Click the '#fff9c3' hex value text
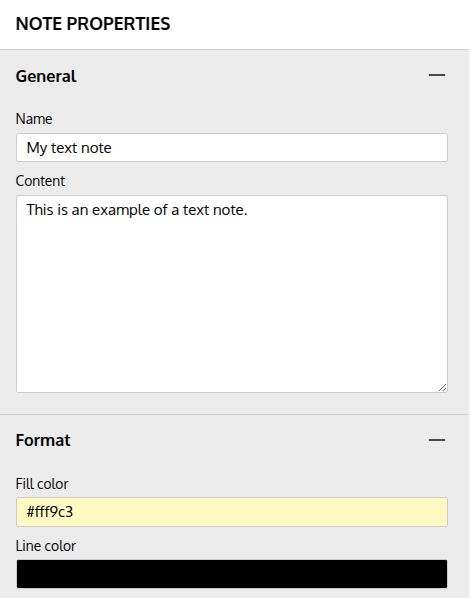 pos(50,512)
